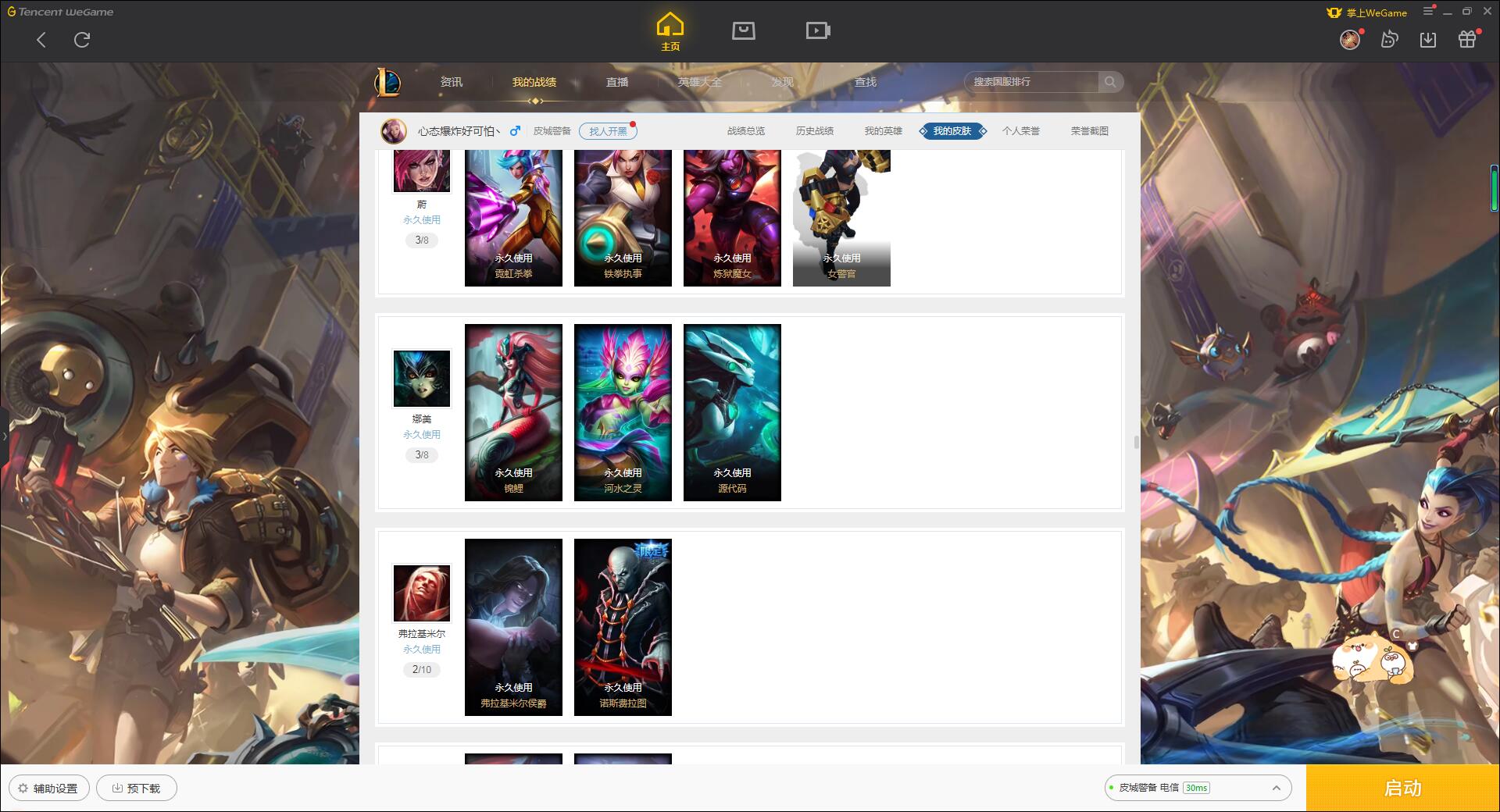Open the download manager icon

click(x=1428, y=40)
